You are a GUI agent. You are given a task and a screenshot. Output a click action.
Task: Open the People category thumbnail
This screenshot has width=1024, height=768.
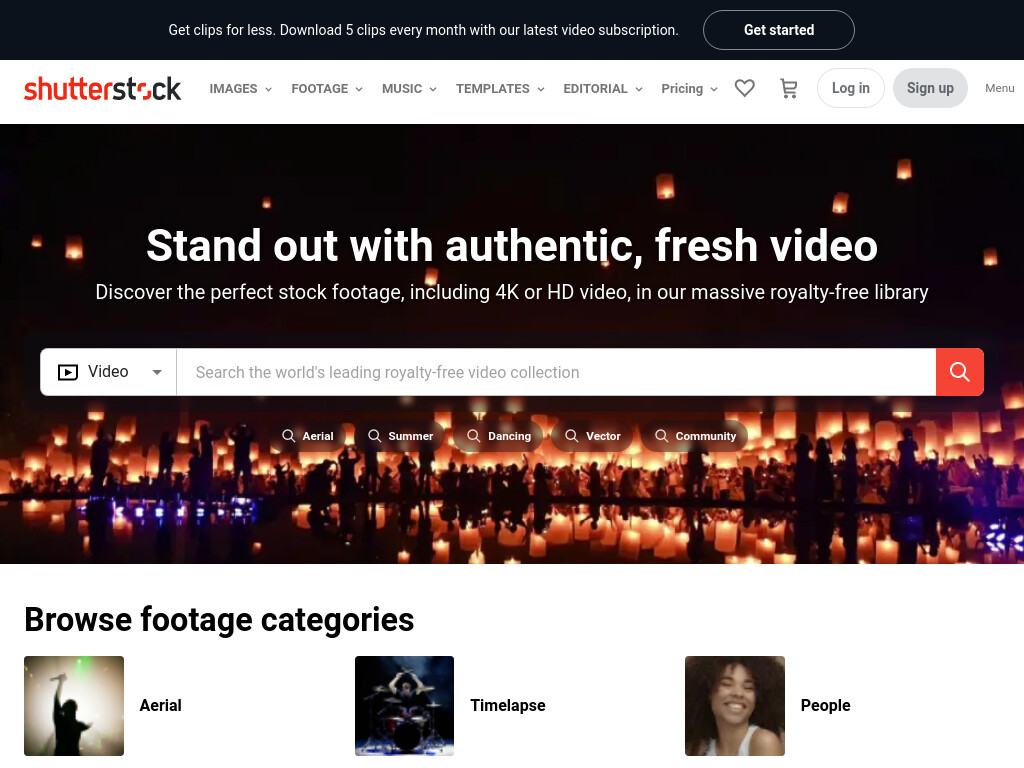pos(735,706)
